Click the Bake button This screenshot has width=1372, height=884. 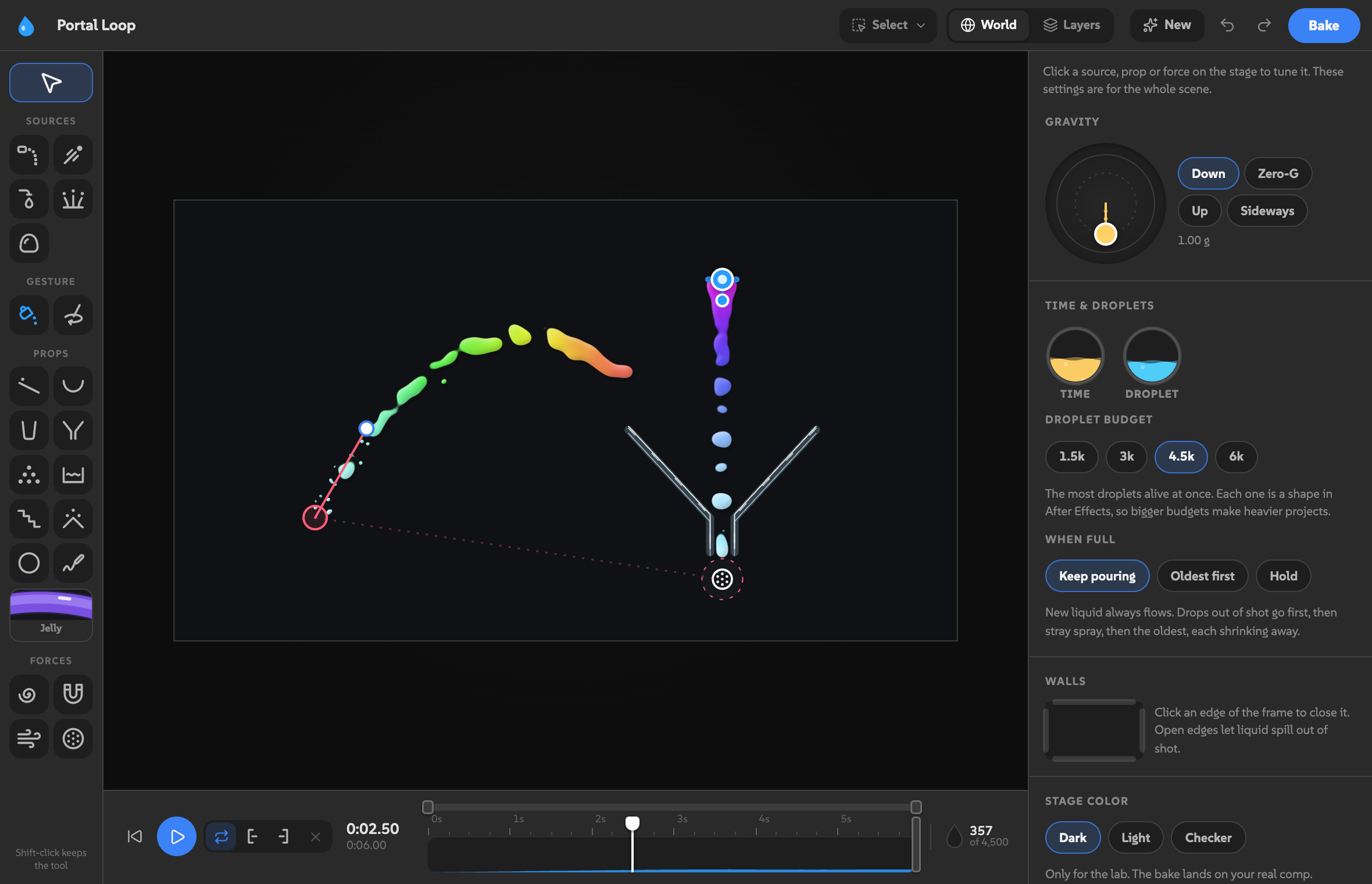pyautogui.click(x=1324, y=26)
